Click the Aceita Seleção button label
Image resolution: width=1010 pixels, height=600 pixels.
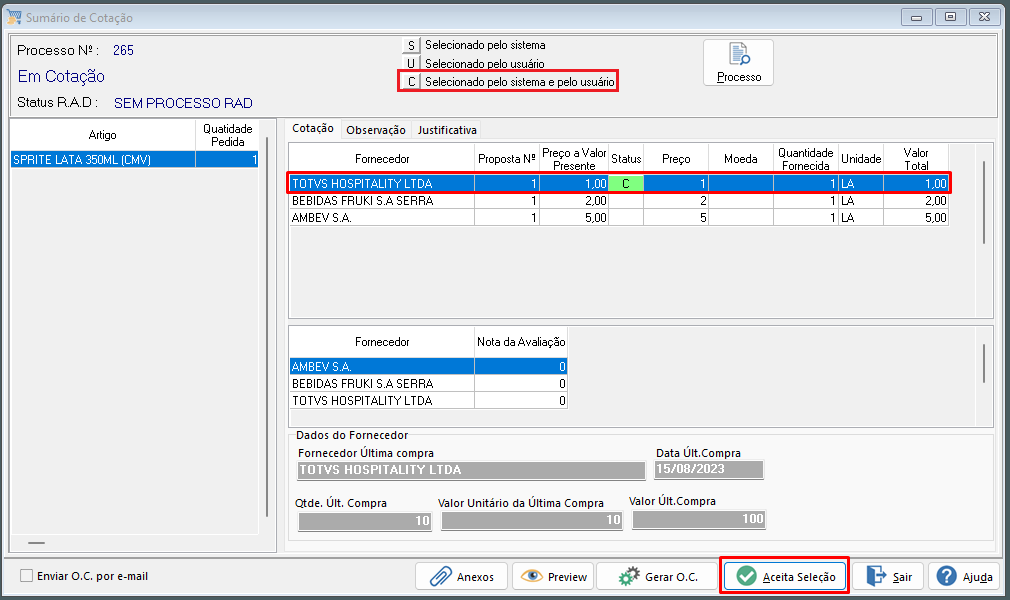pos(799,577)
